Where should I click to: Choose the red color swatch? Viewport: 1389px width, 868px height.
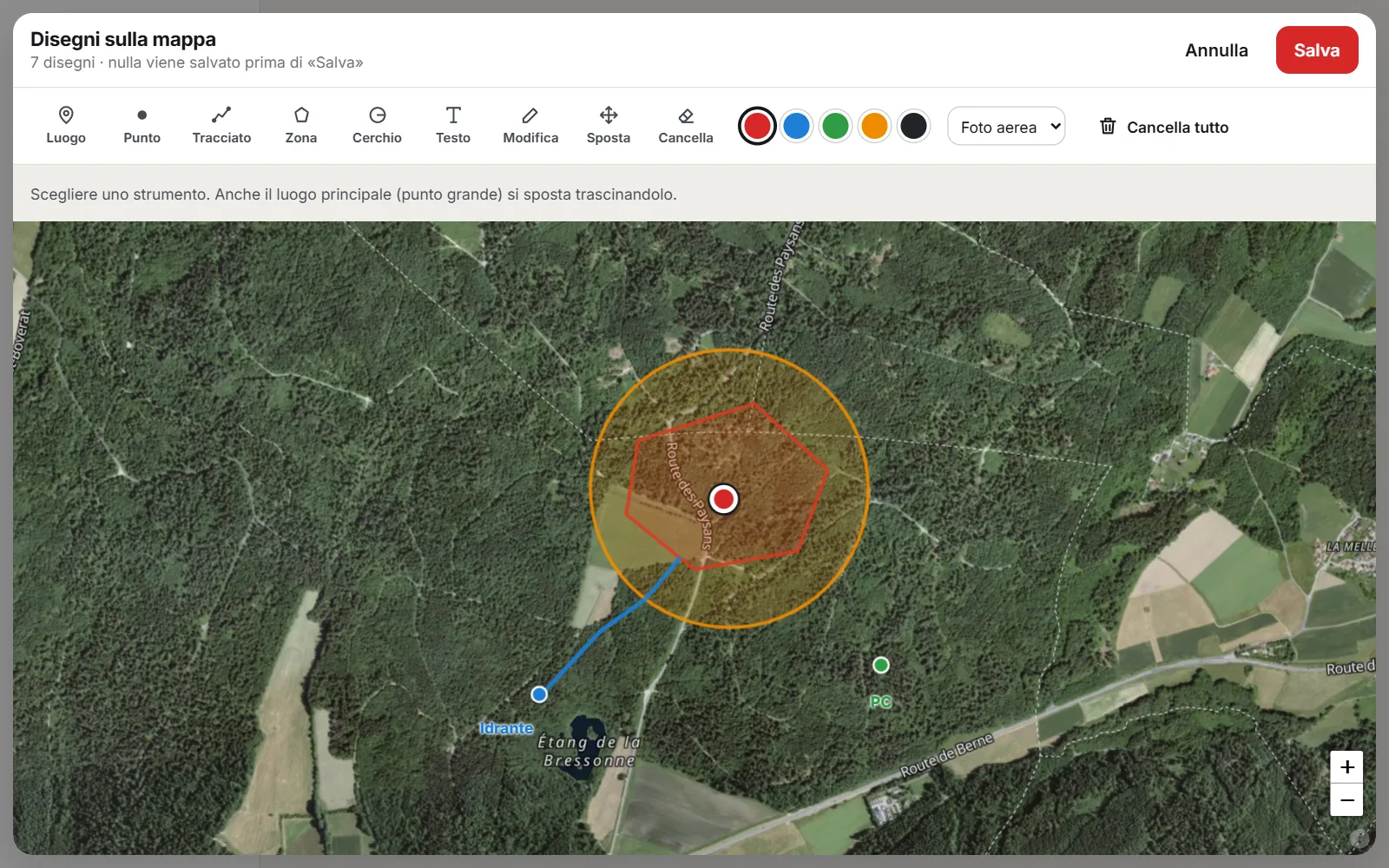pos(757,126)
